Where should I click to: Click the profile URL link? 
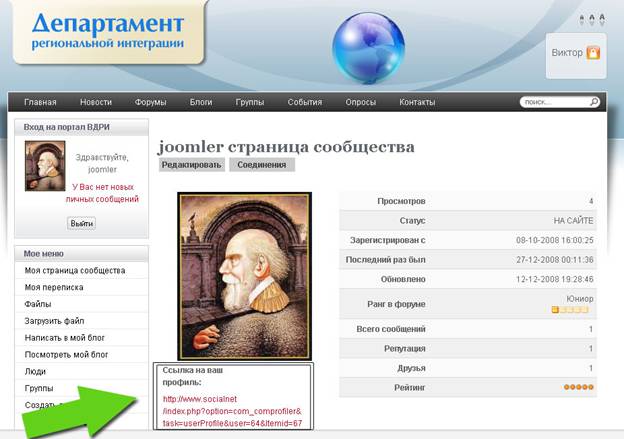tap(232, 411)
